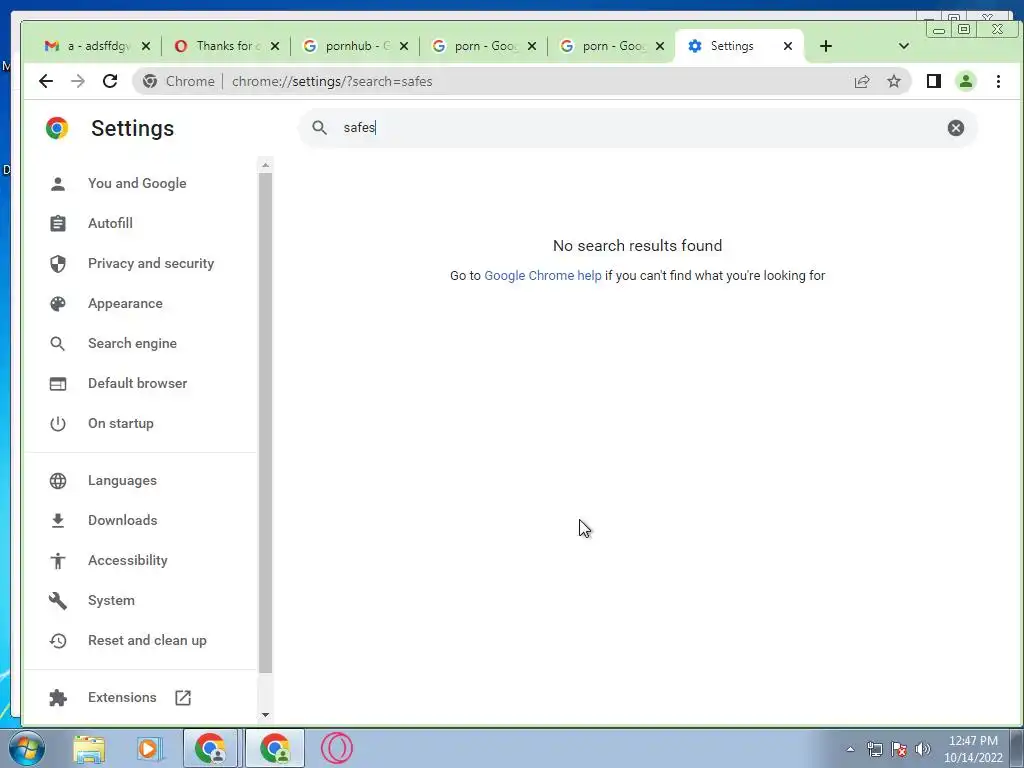
Task: Close the Gmail tab
Action: [x=146, y=46]
